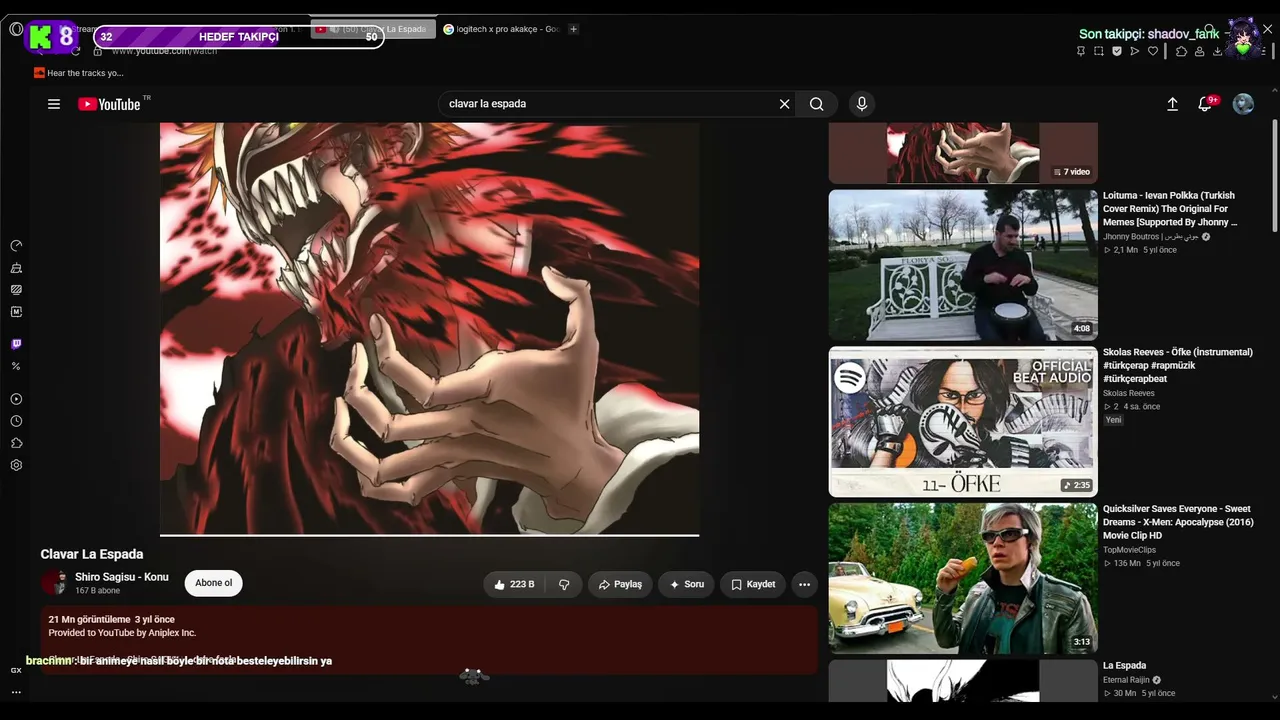Open the toolbar downloads icon

(x=1217, y=51)
